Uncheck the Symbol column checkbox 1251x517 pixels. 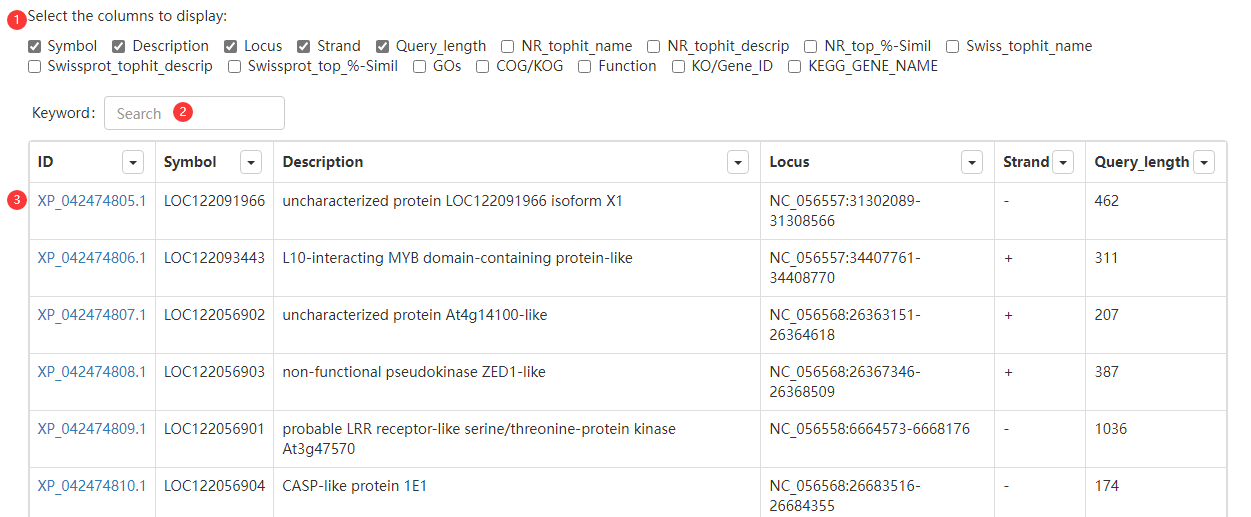click(x=35, y=46)
